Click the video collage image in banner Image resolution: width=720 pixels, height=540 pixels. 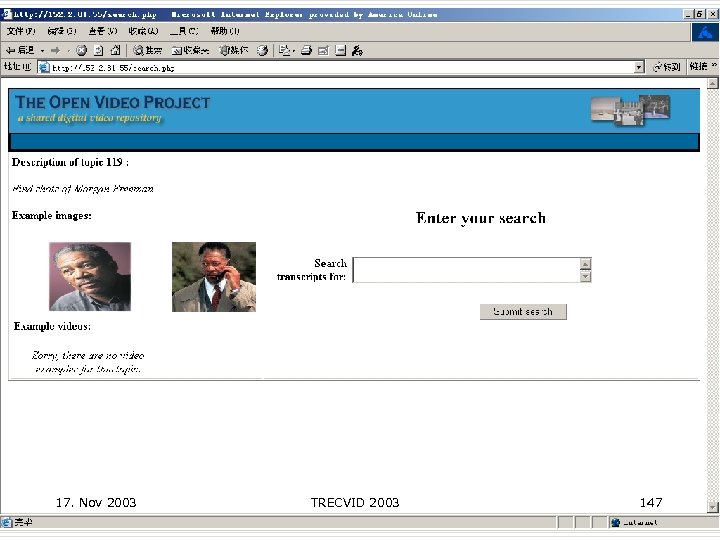pos(630,110)
